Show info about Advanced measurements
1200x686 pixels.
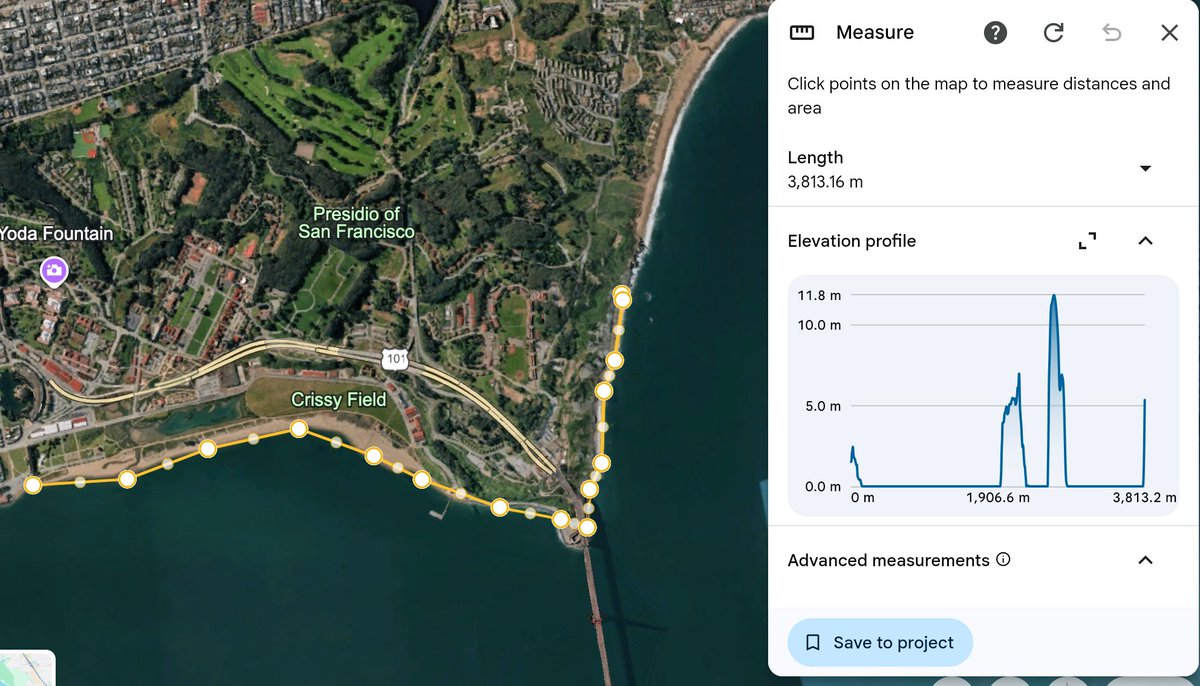[1003, 559]
